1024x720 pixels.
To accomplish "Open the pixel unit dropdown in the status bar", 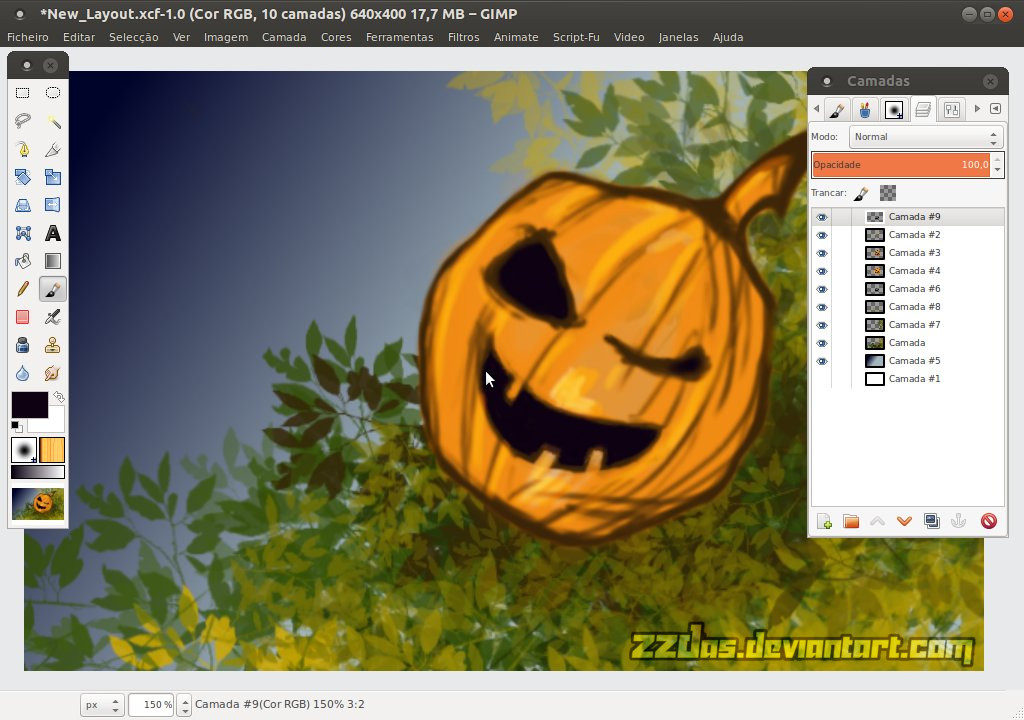I will 101,704.
